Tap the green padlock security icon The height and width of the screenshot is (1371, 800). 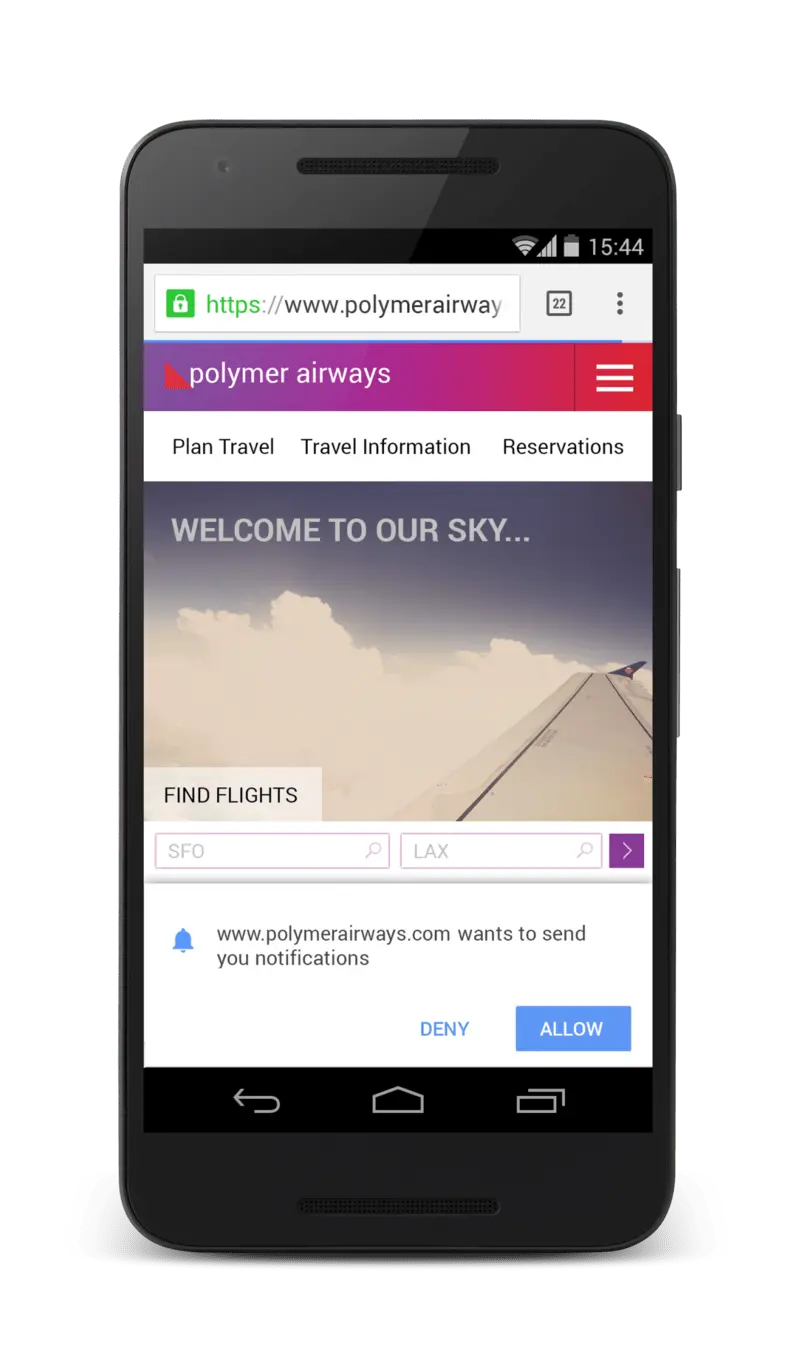(180, 304)
